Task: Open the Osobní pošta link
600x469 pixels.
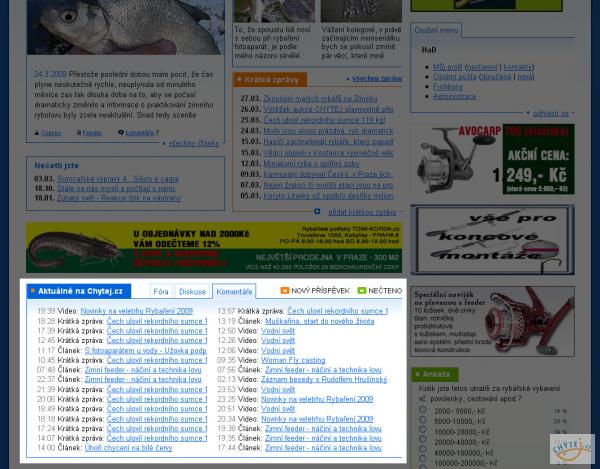Action: [x=455, y=77]
